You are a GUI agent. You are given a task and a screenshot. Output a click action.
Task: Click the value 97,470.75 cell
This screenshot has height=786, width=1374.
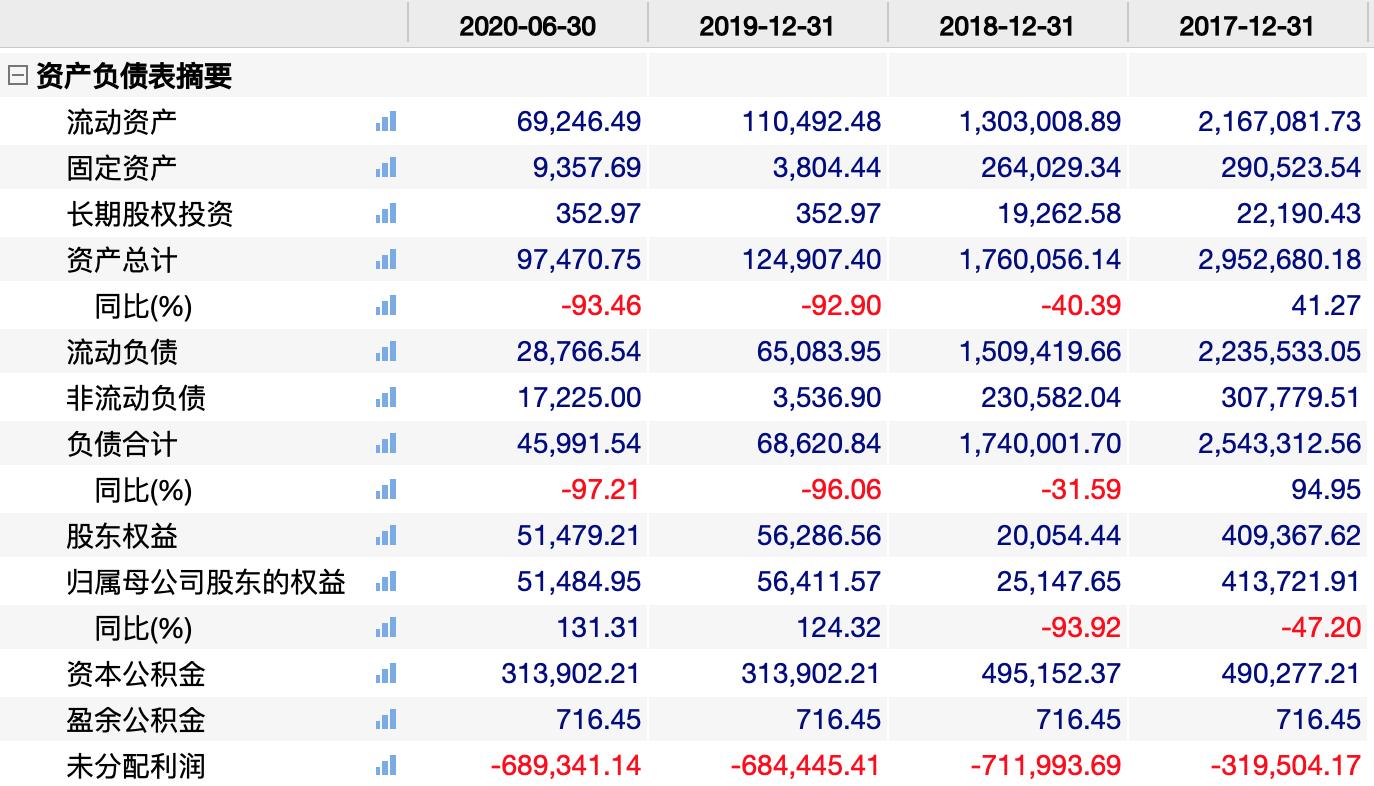pos(579,260)
